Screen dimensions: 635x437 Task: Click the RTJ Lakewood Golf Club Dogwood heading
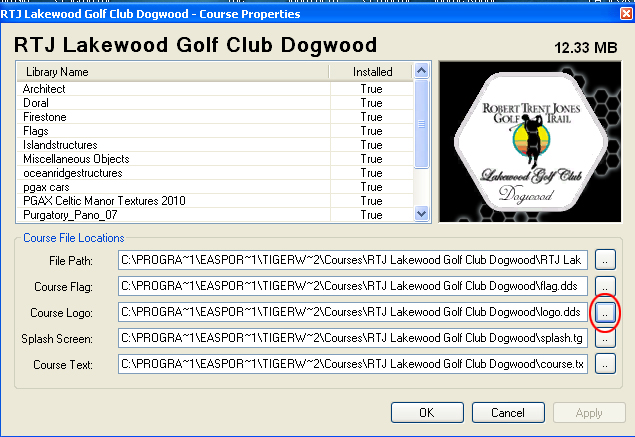pos(196,45)
